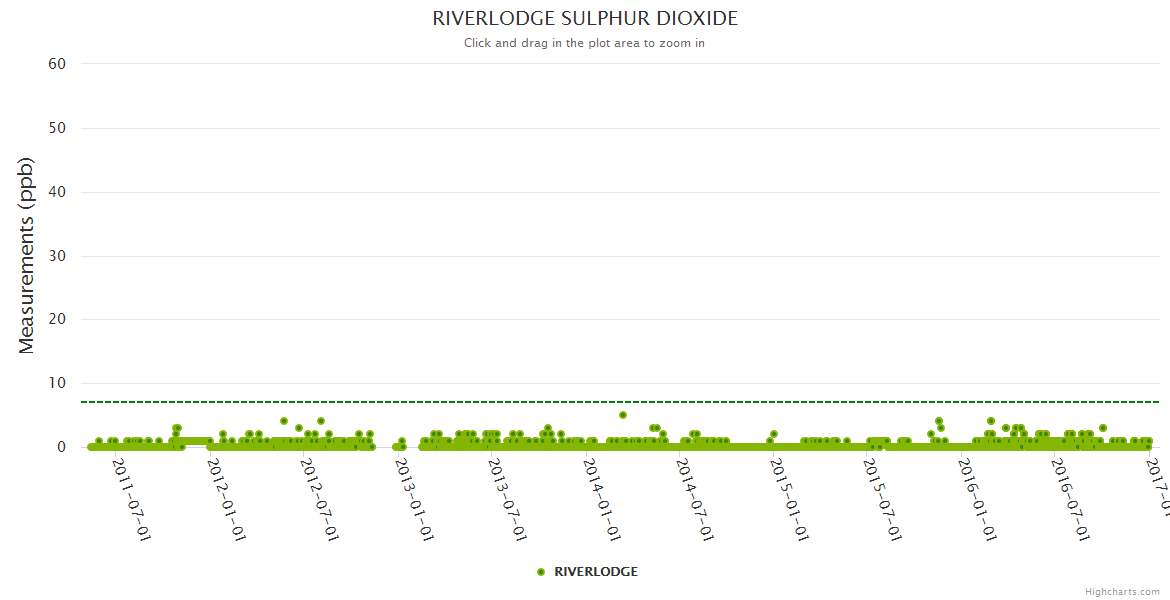The width and height of the screenshot is (1170, 600).
Task: Open the Highcharts.com credits link
Action: click(x=1122, y=592)
